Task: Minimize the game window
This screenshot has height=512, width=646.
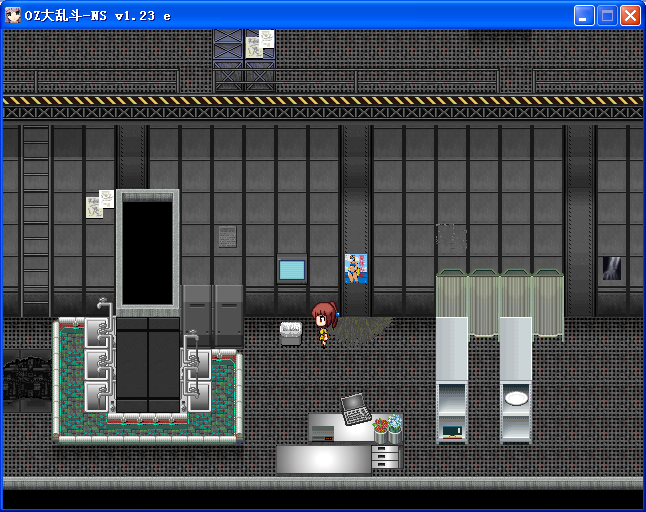Action: point(584,16)
